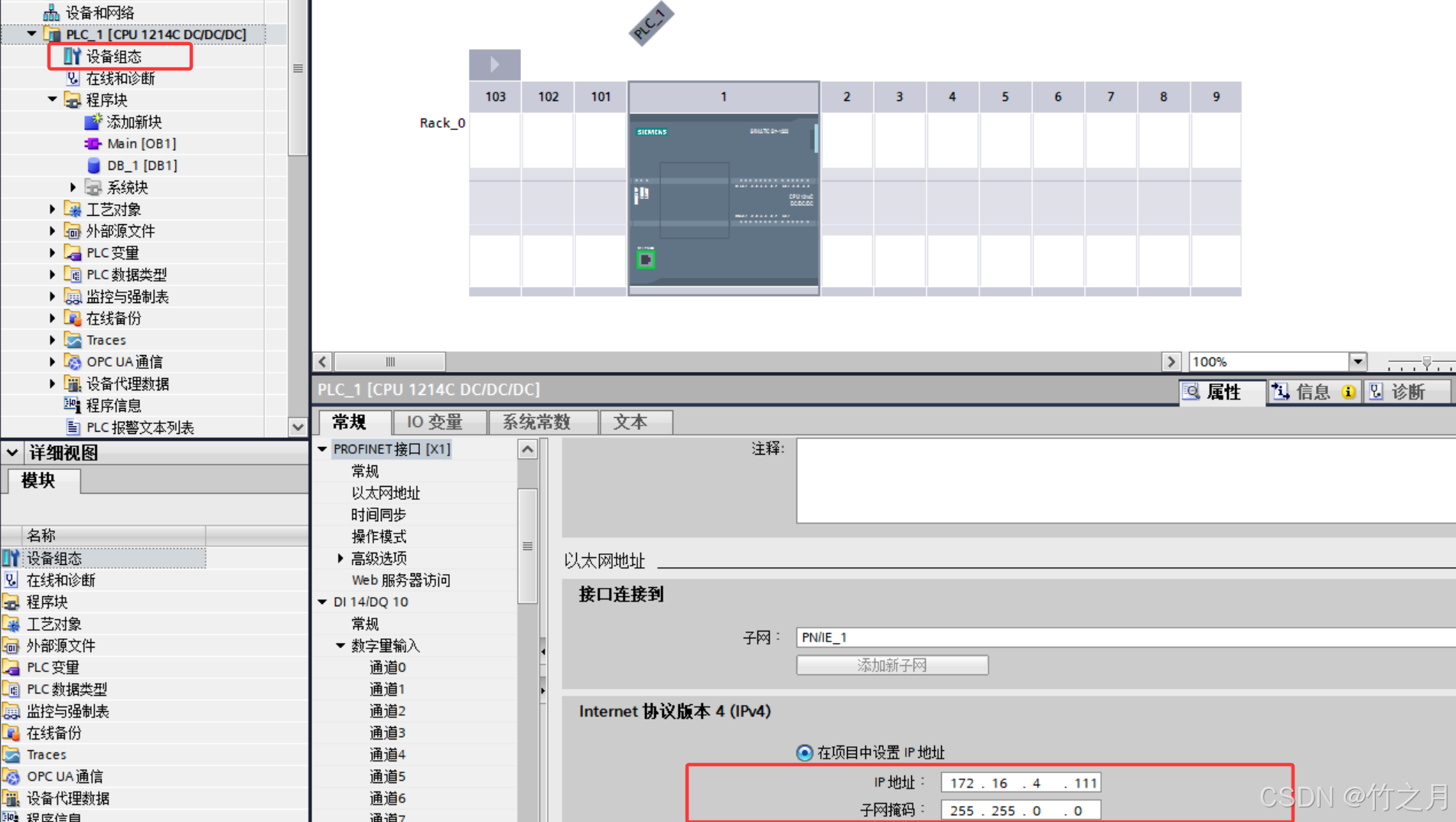
Task: Click the OPC UA 通信 icon in project tree
Action: click(x=73, y=361)
